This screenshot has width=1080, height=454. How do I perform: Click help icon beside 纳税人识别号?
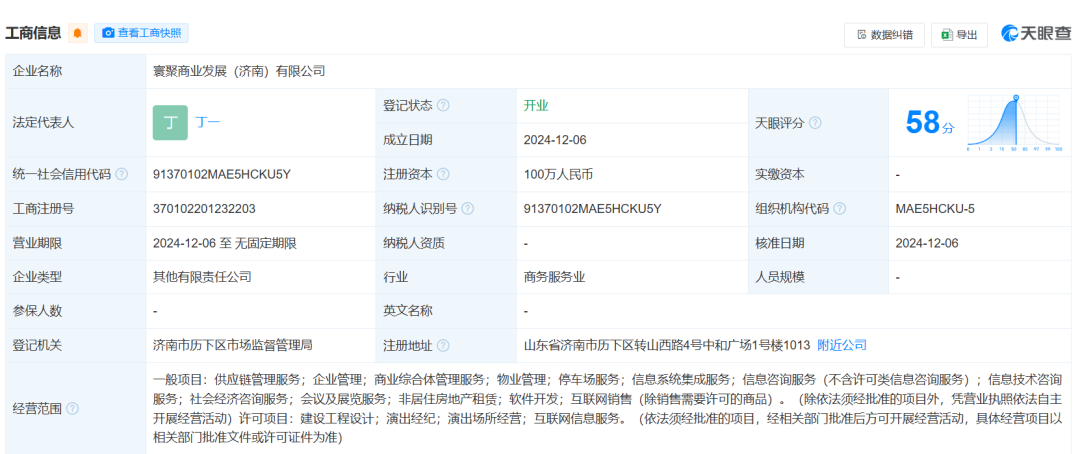(x=467, y=209)
